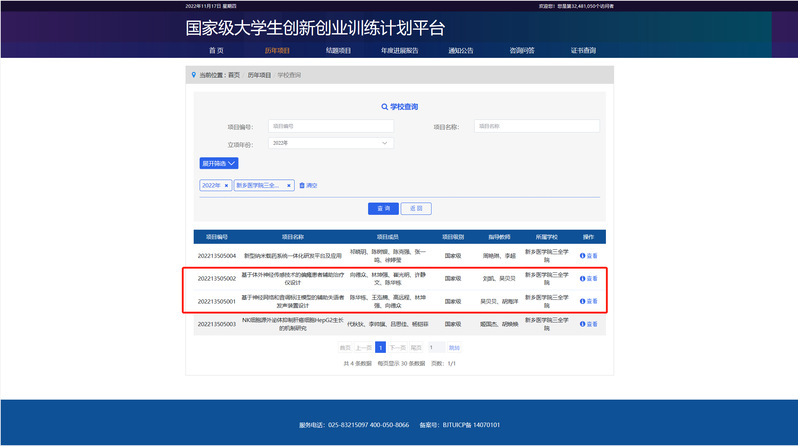This screenshot has height=446, width=798.
Task: Remove the 2022年 filter tag
Action: [x=226, y=185]
